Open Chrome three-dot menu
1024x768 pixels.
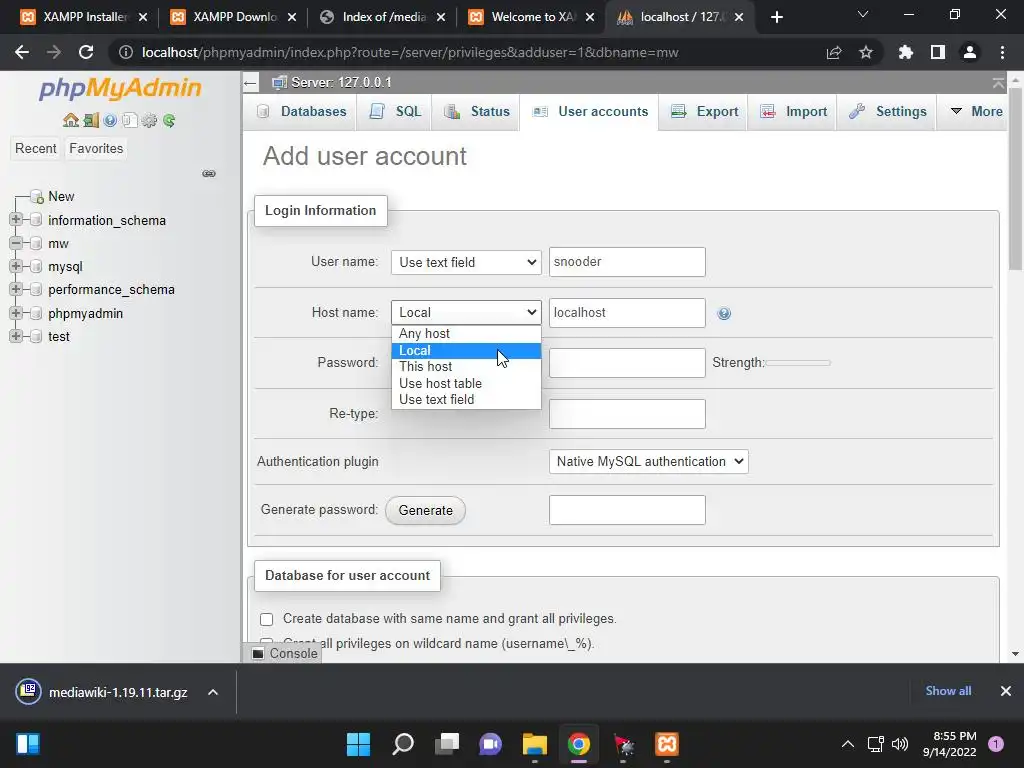click(x=1002, y=52)
